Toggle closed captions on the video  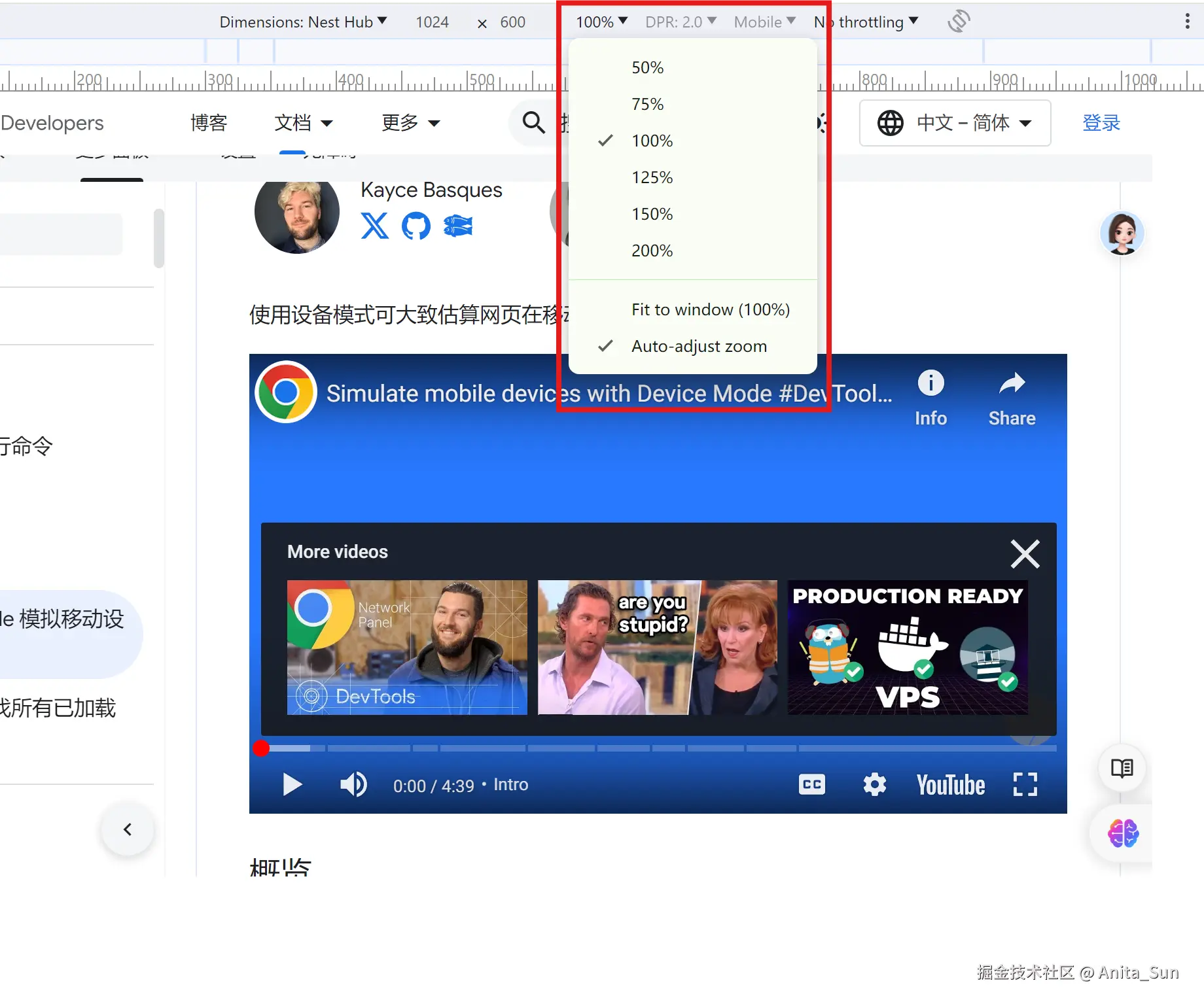tap(811, 784)
